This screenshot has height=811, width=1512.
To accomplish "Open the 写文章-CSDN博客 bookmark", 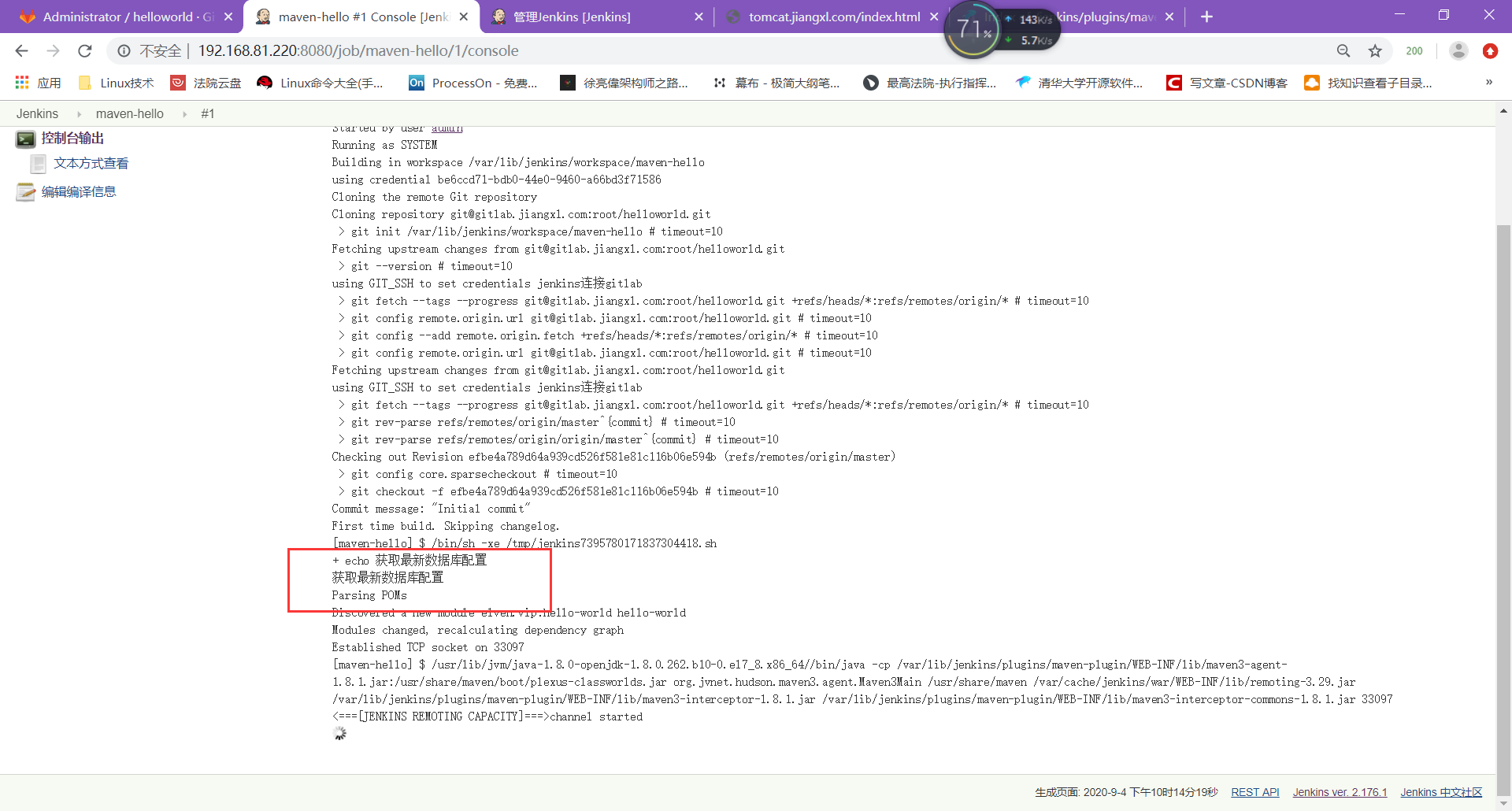I will 1227,83.
